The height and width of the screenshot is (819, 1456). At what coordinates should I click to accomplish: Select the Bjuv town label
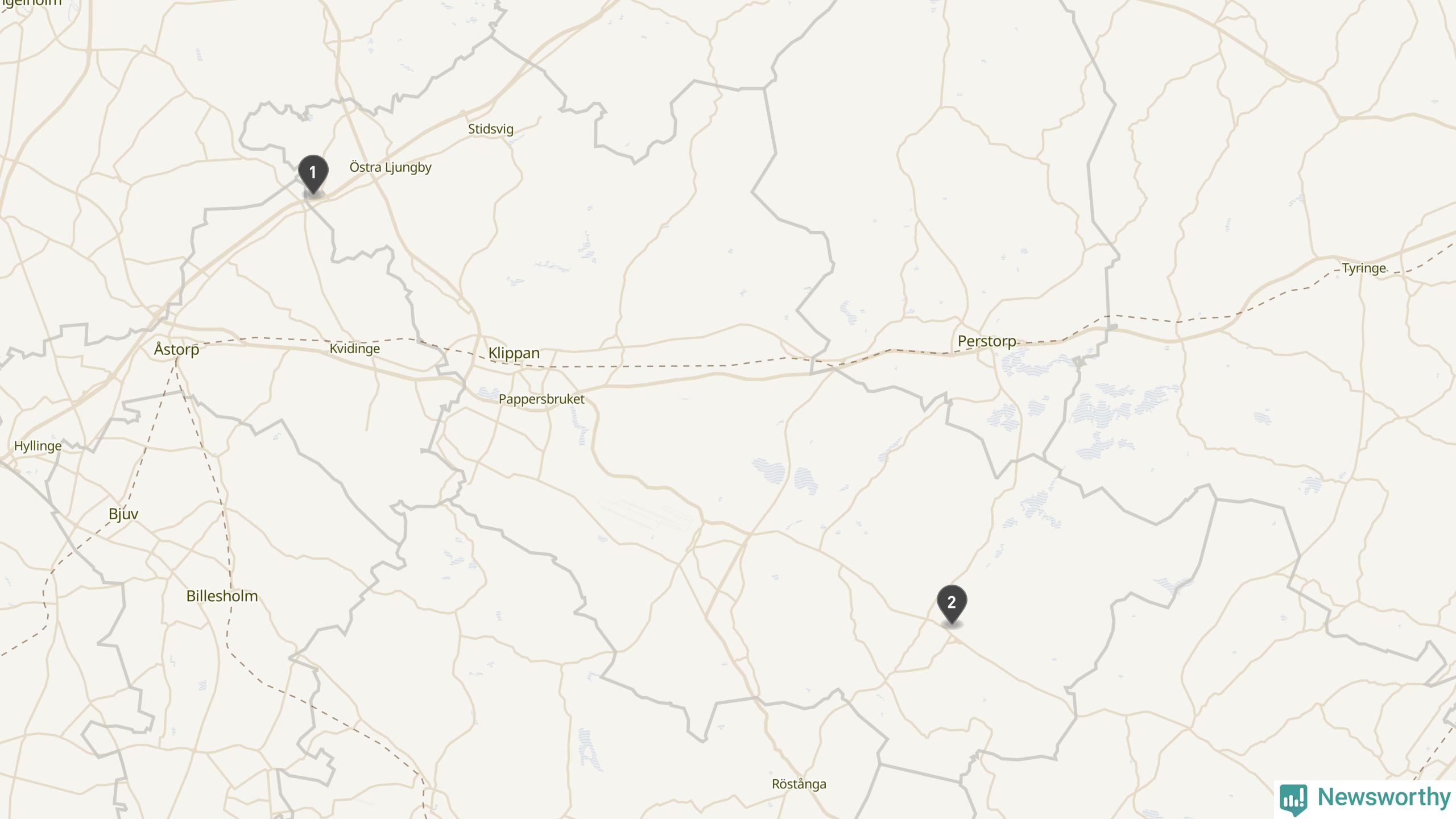click(x=123, y=514)
